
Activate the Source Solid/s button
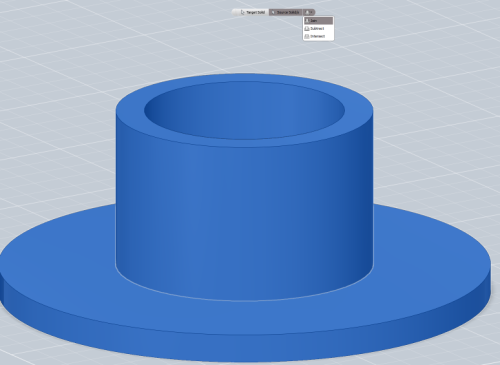285,12
